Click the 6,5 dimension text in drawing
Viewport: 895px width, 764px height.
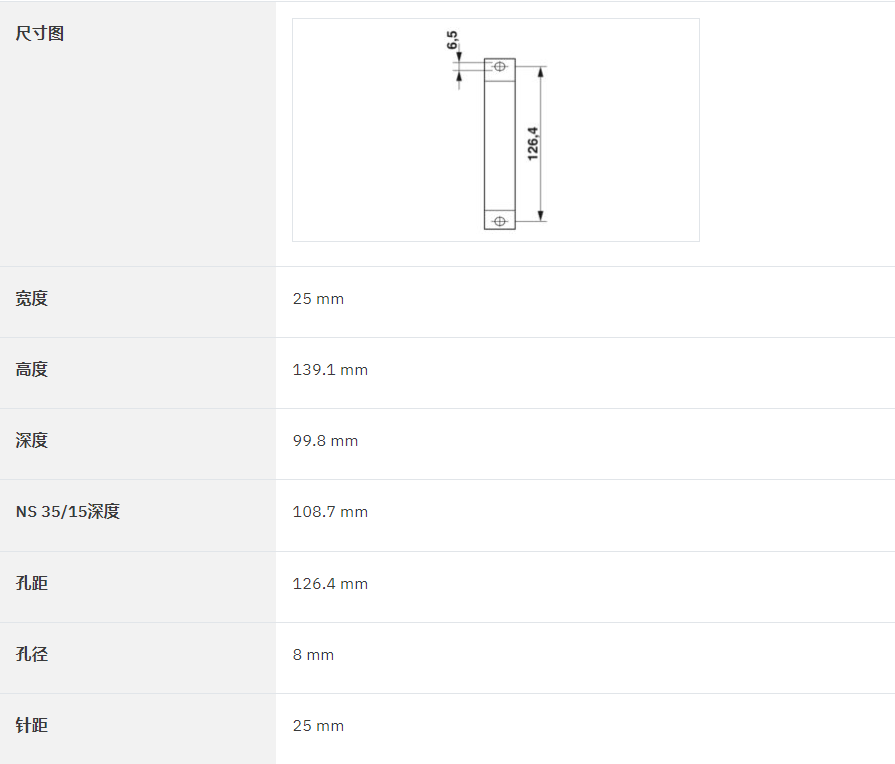[x=452, y=40]
